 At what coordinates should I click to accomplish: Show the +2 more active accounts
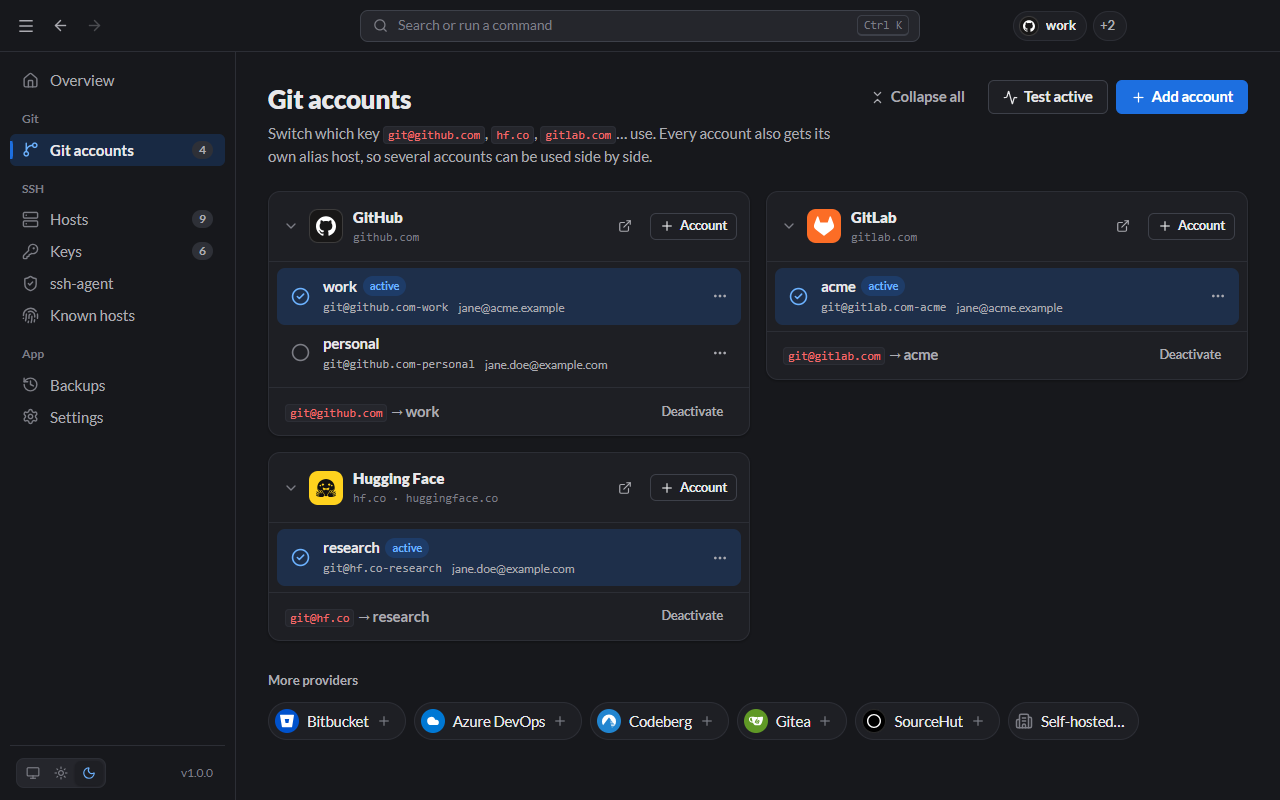pos(1110,26)
